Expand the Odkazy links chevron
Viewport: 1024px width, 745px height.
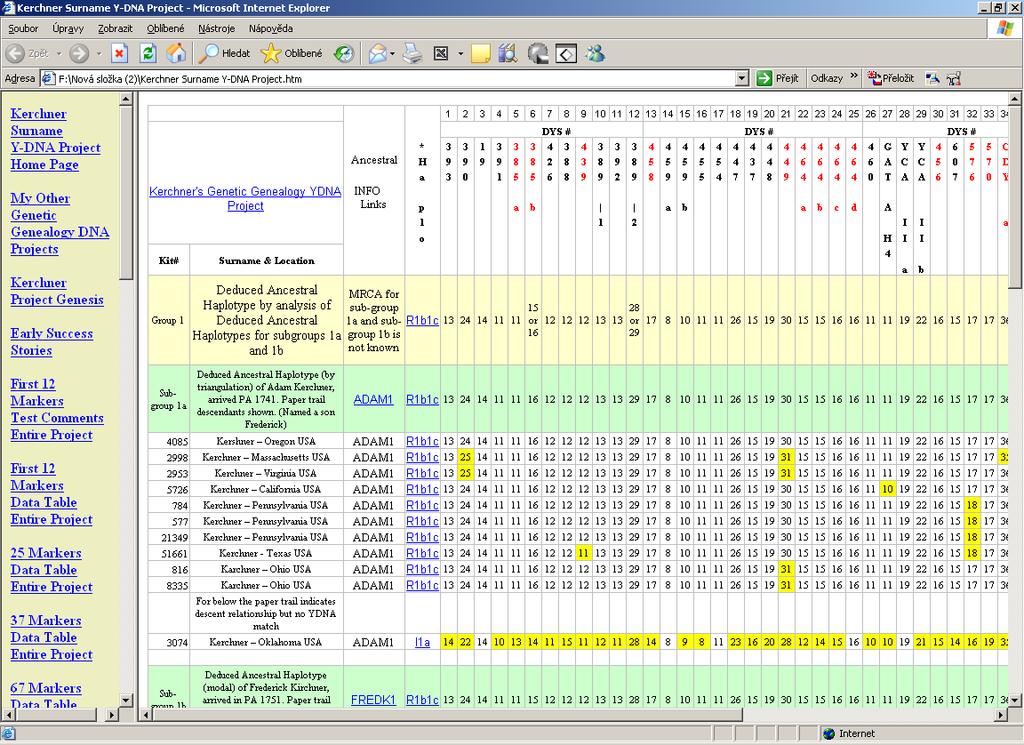tap(854, 76)
